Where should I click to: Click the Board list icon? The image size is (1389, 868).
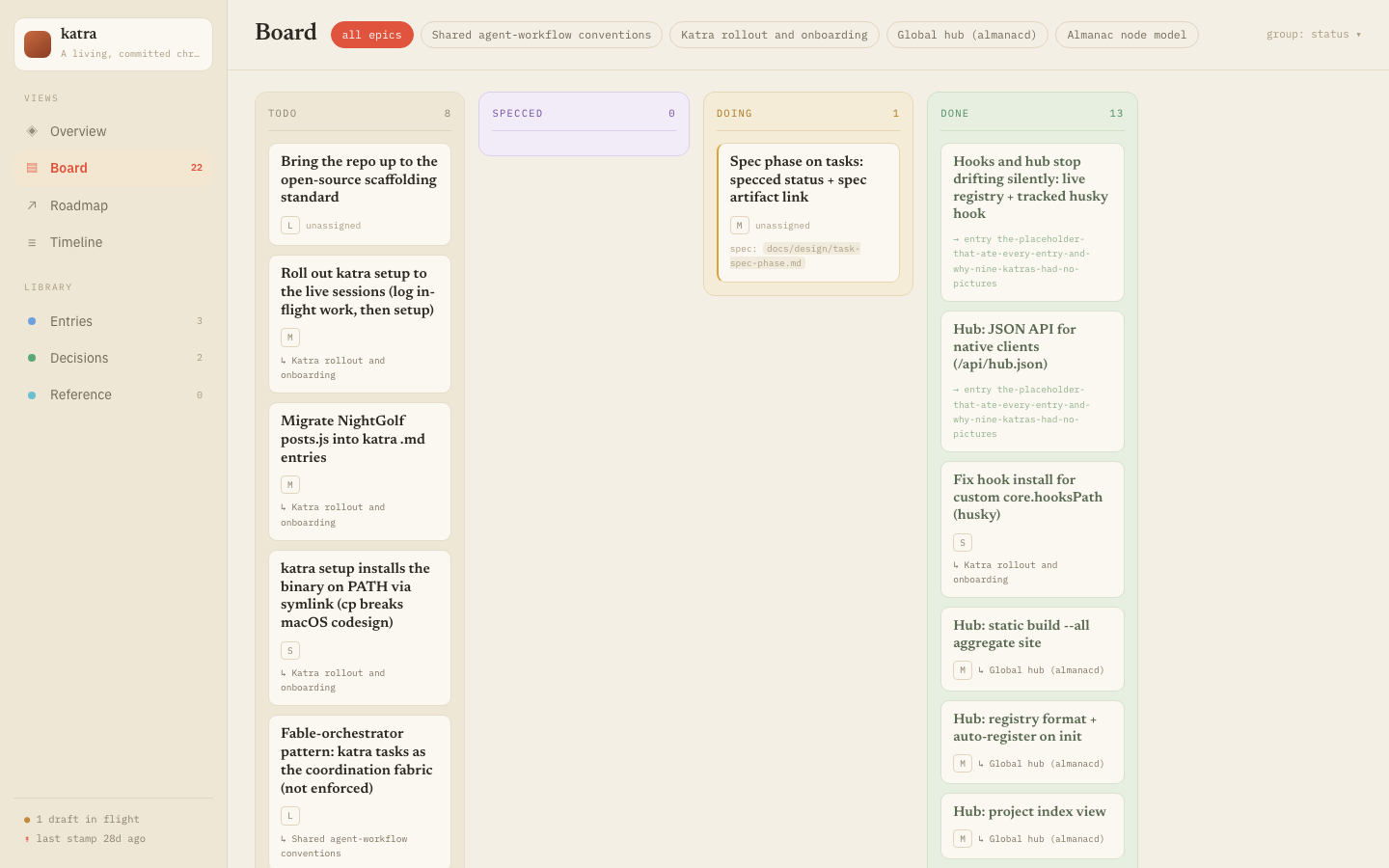32,168
